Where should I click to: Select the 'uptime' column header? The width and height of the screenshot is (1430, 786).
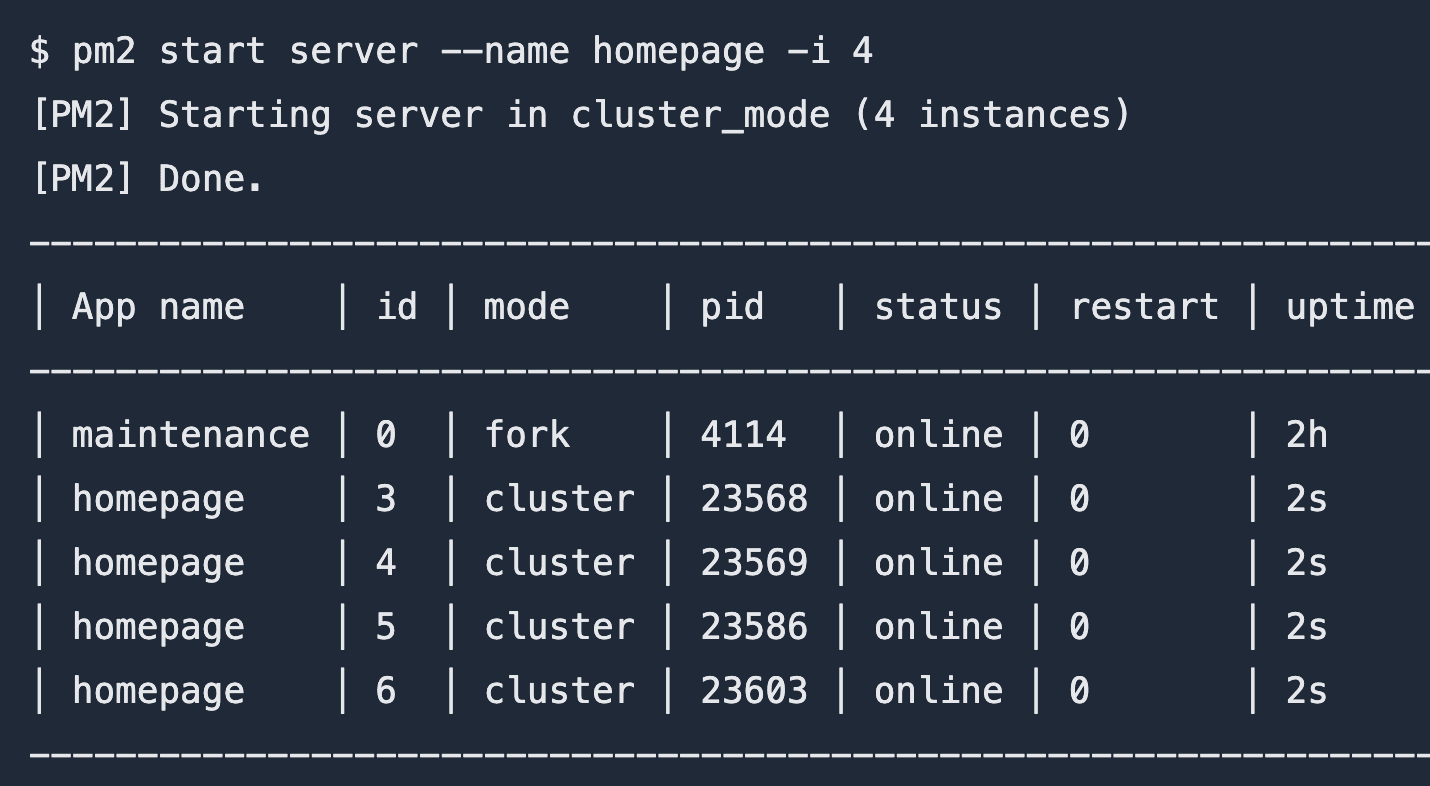1350,308
